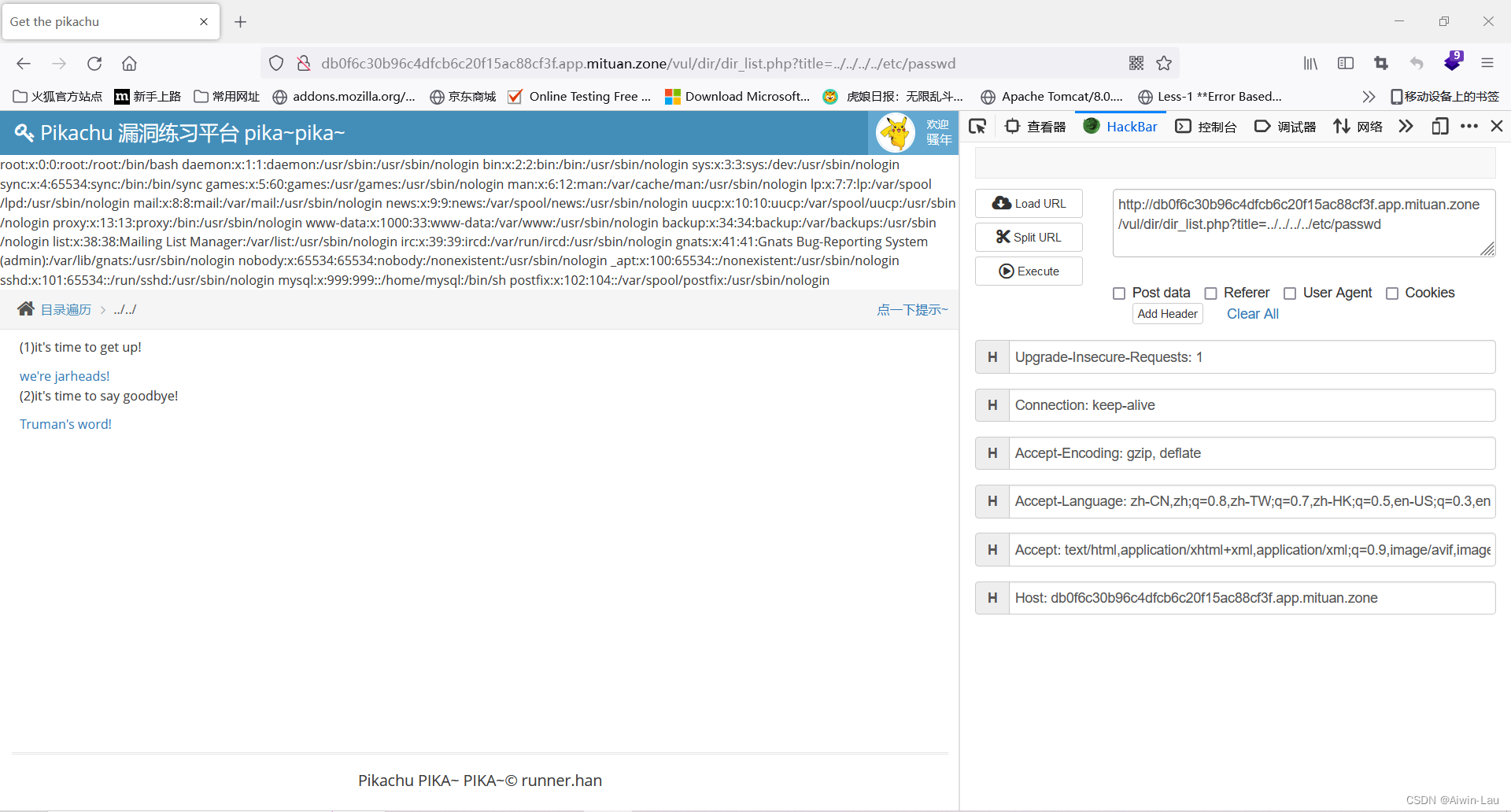This screenshot has height=812, width=1511.
Task: Open the 常用网址 bookmark folder
Action: 227,97
